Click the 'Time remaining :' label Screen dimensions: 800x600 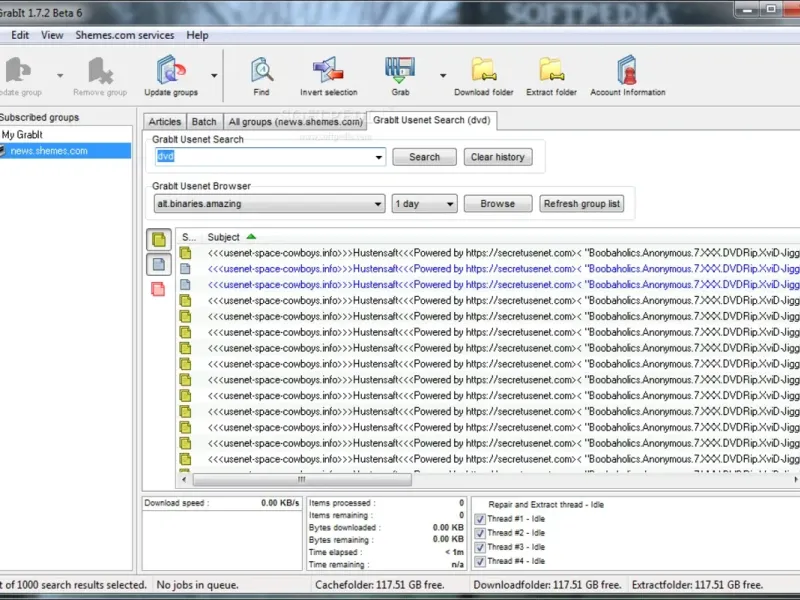339,565
